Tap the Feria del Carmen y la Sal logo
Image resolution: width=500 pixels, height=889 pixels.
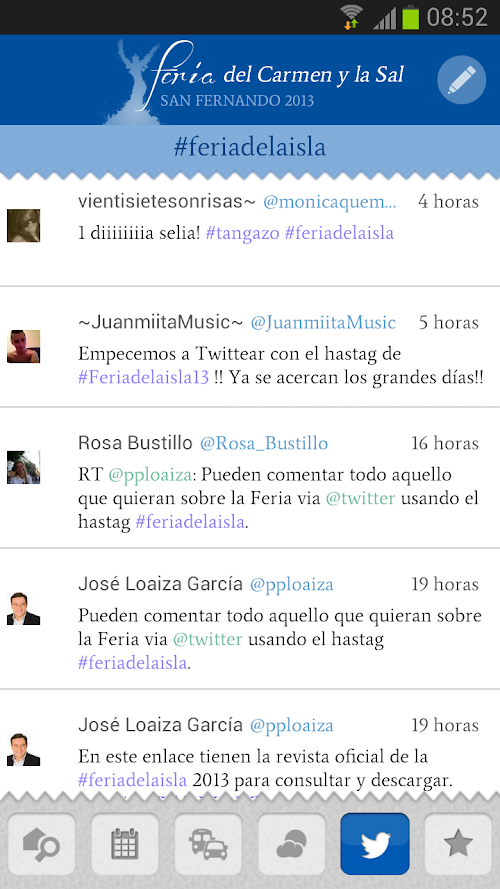click(x=255, y=80)
